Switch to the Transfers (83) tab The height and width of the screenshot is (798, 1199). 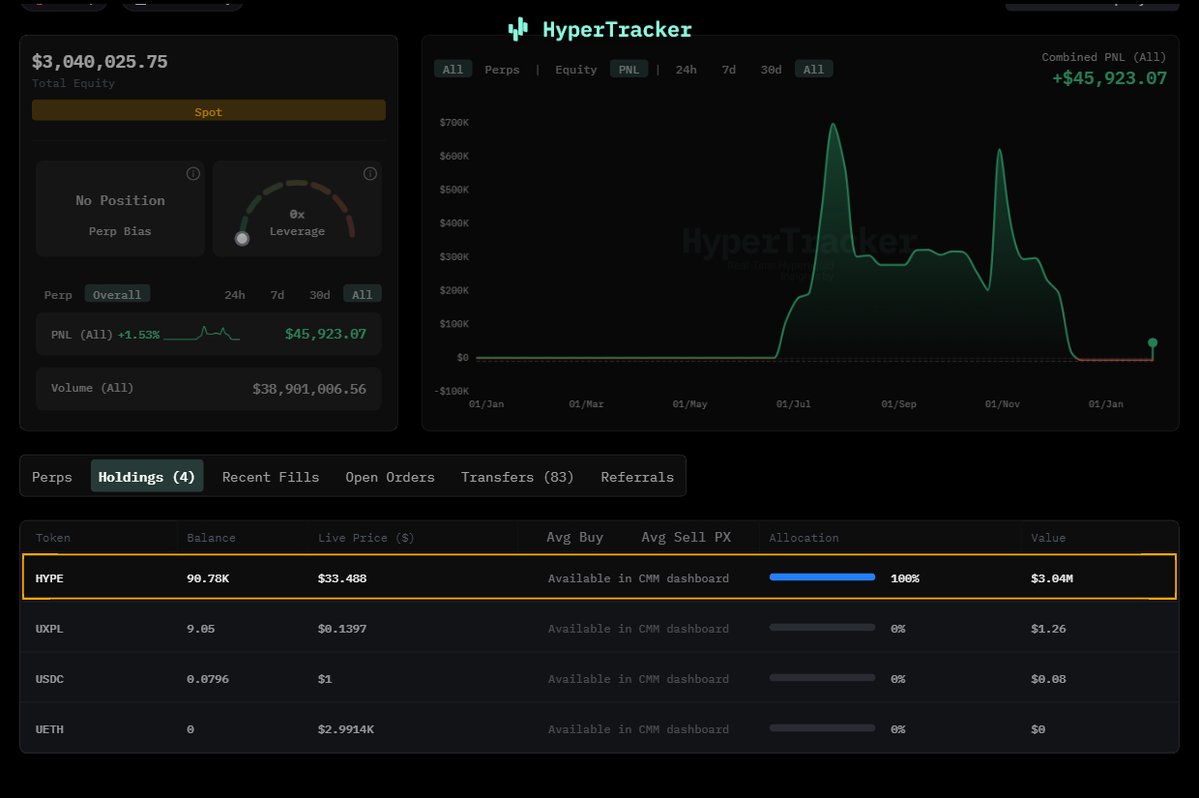click(517, 477)
